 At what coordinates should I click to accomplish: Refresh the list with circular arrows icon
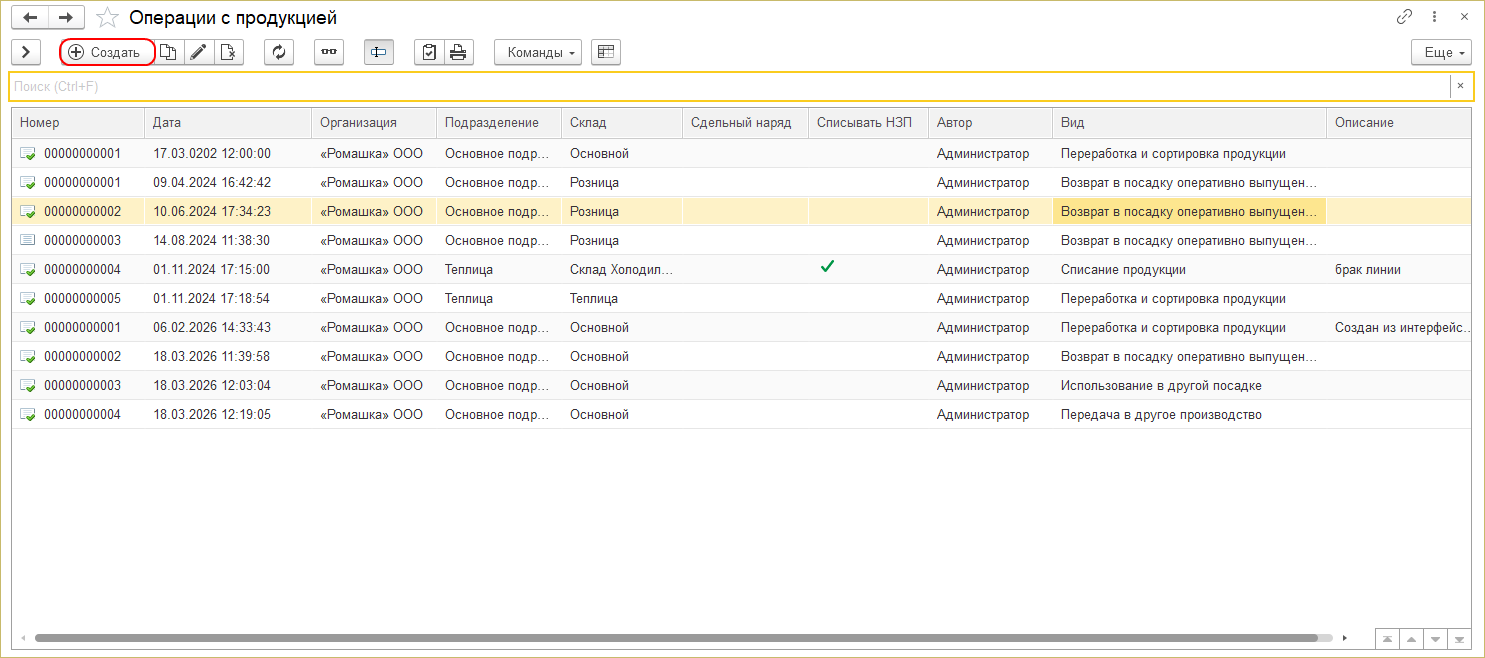tap(279, 53)
